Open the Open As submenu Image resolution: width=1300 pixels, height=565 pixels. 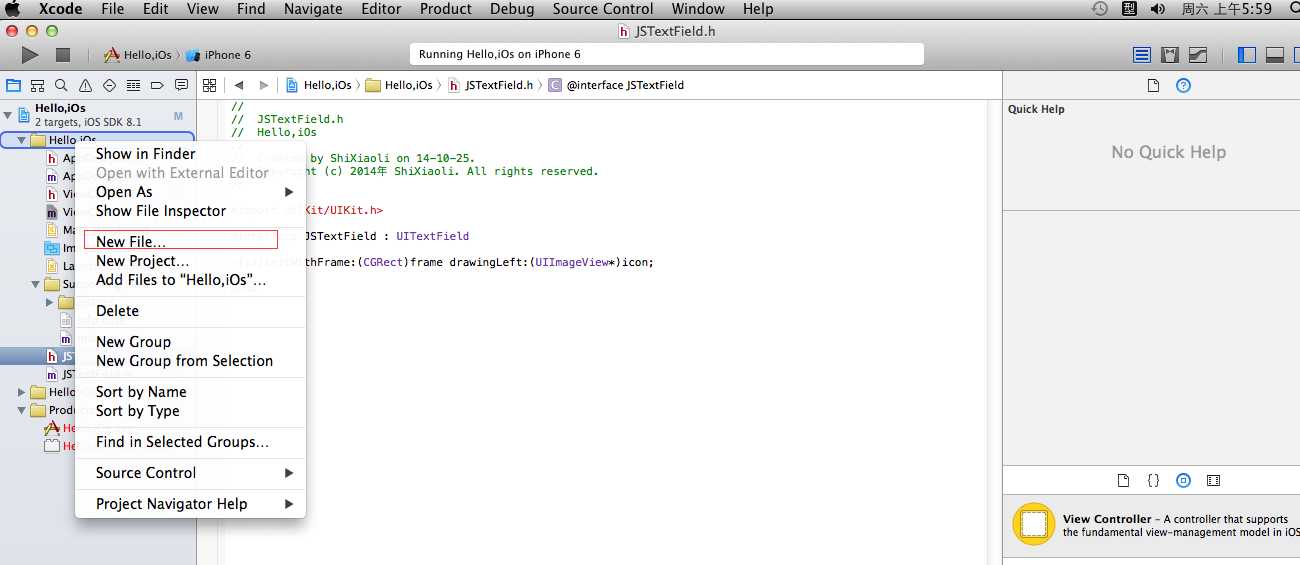(x=190, y=192)
